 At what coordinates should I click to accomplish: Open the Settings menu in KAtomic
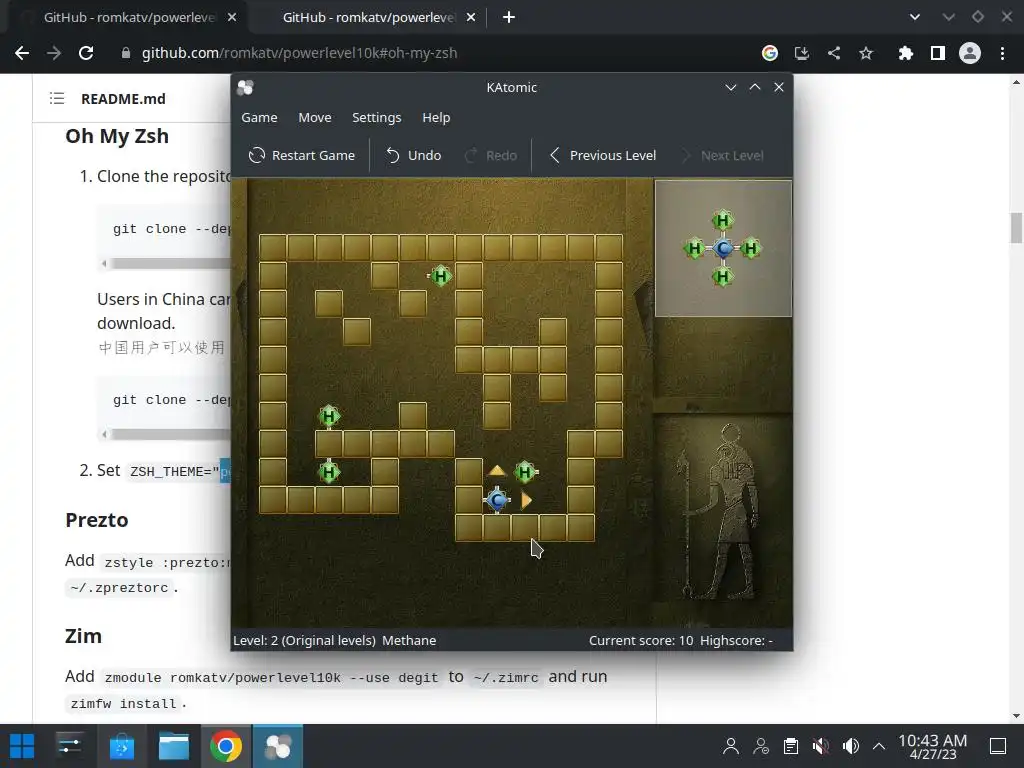[377, 118]
